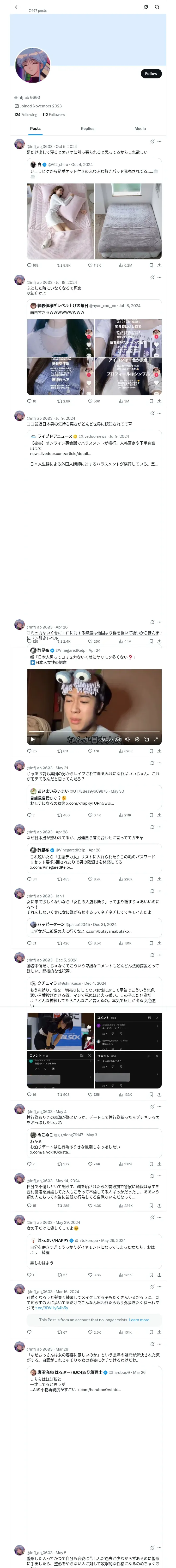The height and width of the screenshot is (1568, 176).
Task: Open video settings gear menu
Action: (x=137, y=739)
